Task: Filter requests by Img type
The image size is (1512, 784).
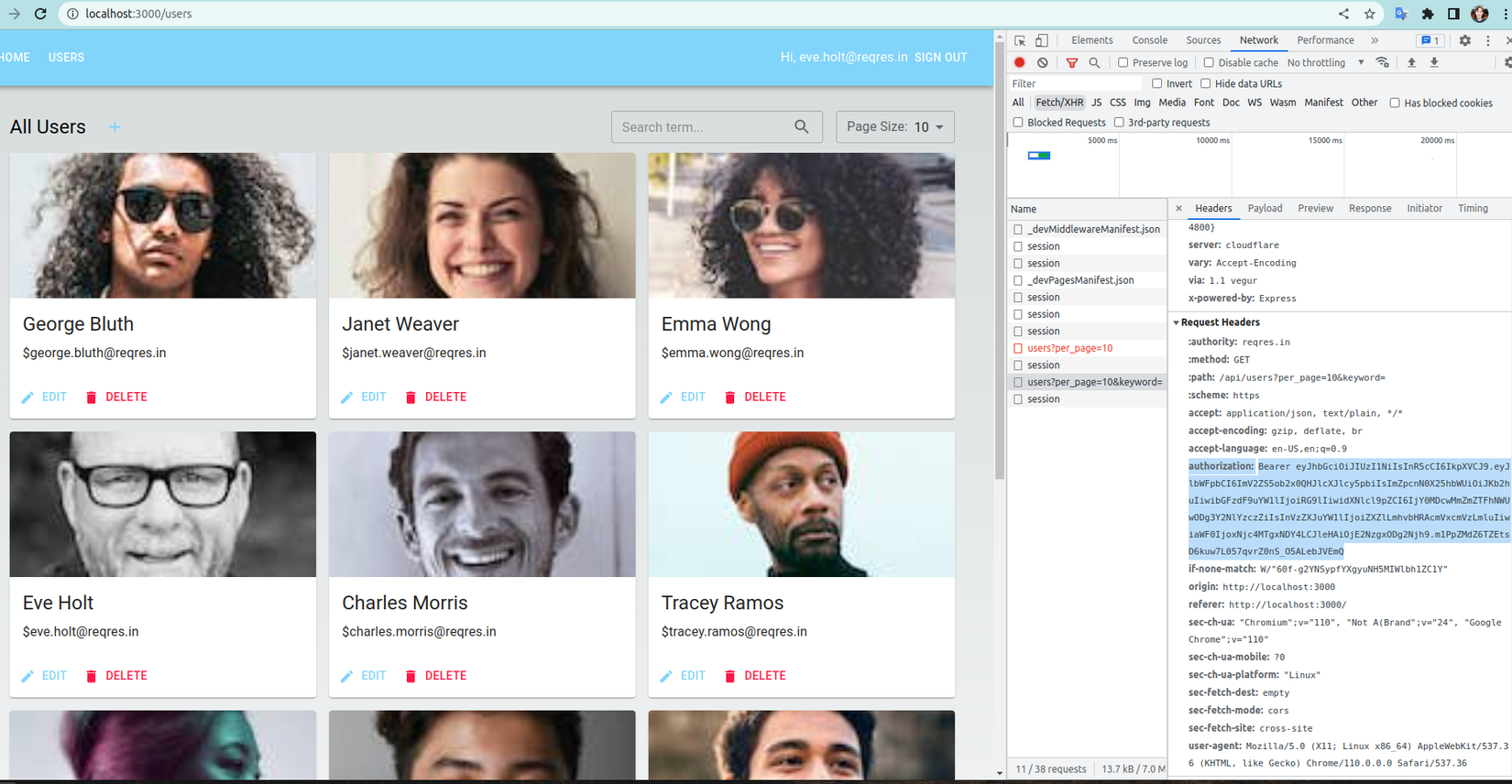Action: [x=1142, y=103]
